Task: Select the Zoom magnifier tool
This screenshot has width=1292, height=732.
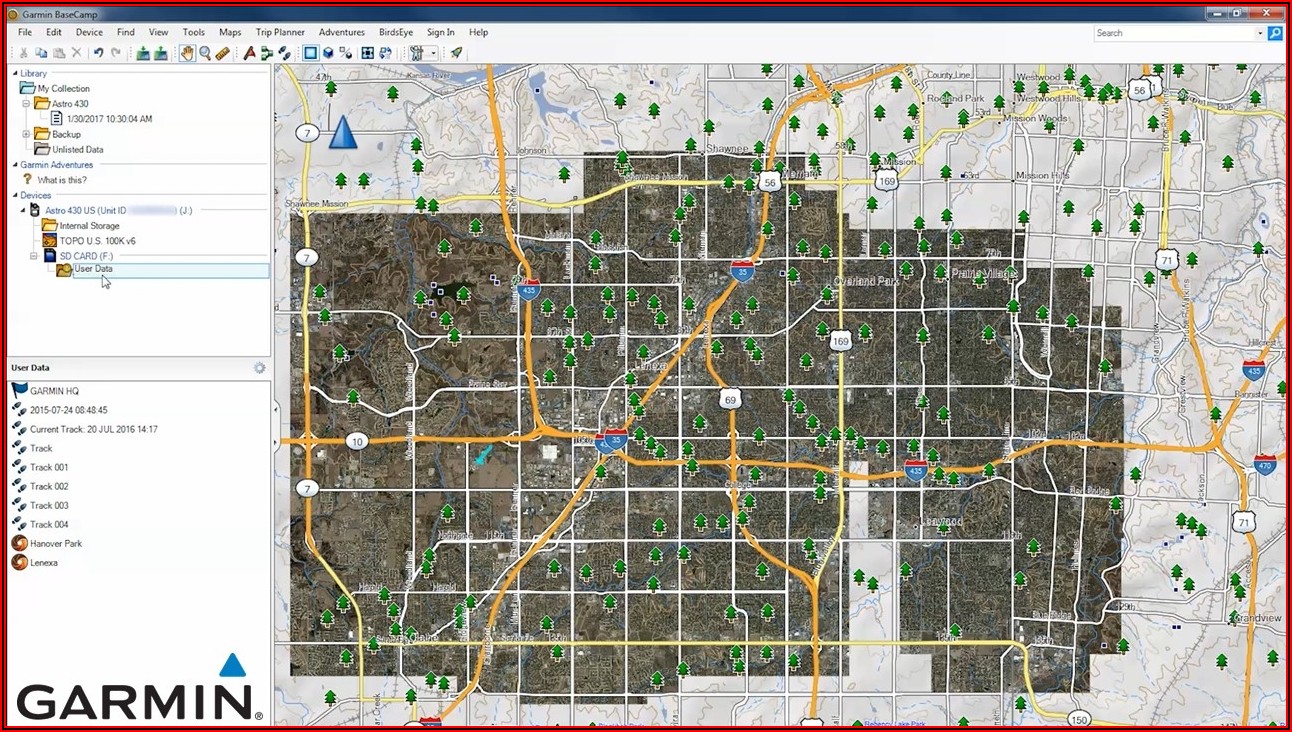Action: pyautogui.click(x=204, y=53)
